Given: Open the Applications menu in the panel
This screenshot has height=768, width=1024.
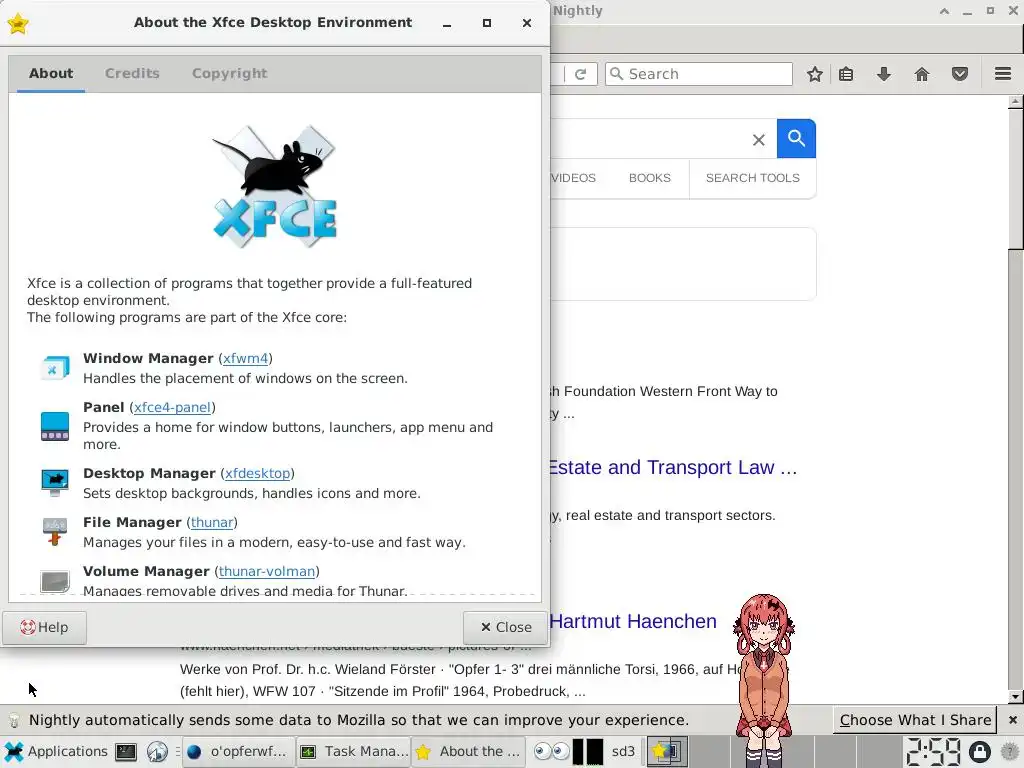Looking at the screenshot, I should point(56,752).
